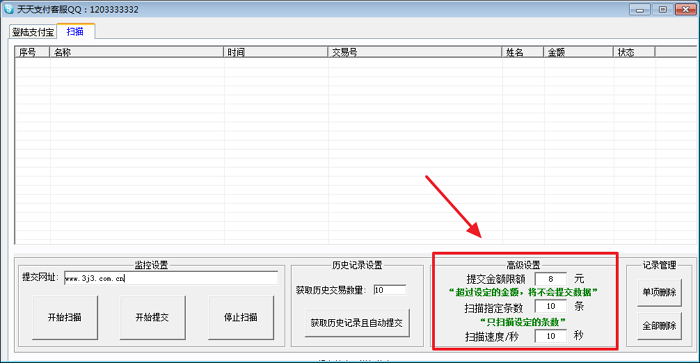
Task: Focus the 获取历史交易数量 field
Action: (390, 290)
